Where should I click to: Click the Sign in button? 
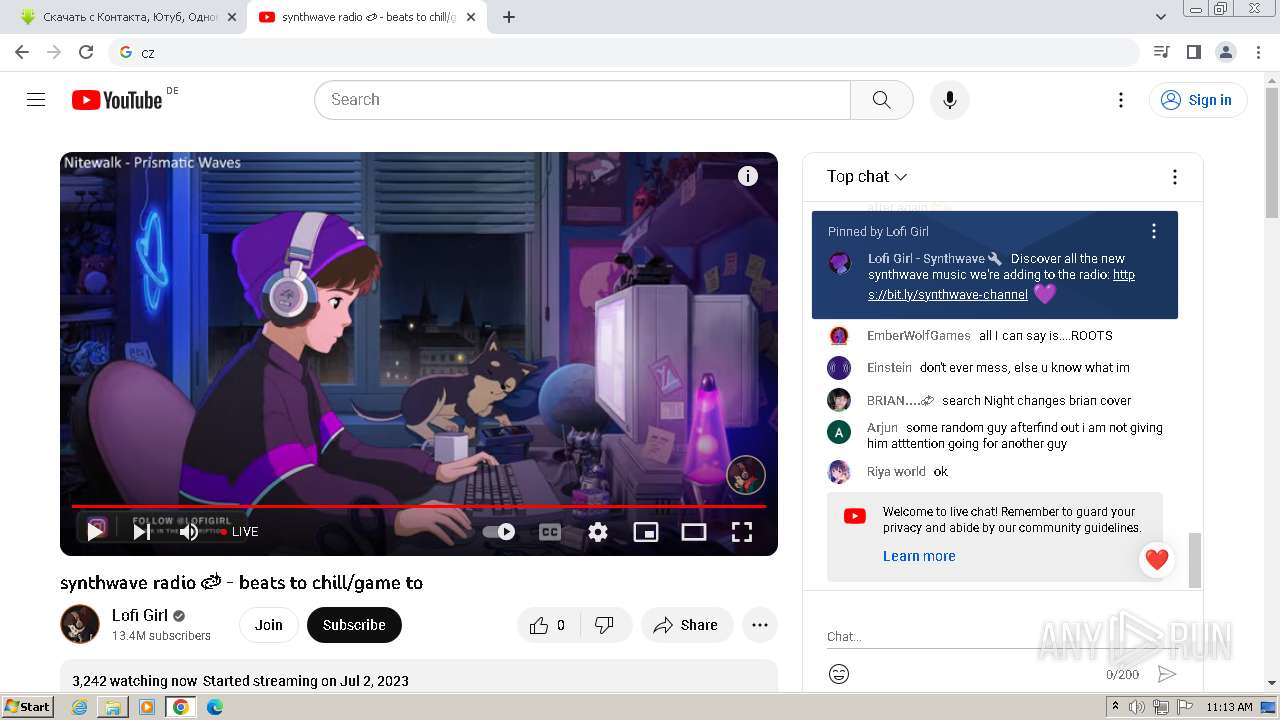(x=1198, y=100)
